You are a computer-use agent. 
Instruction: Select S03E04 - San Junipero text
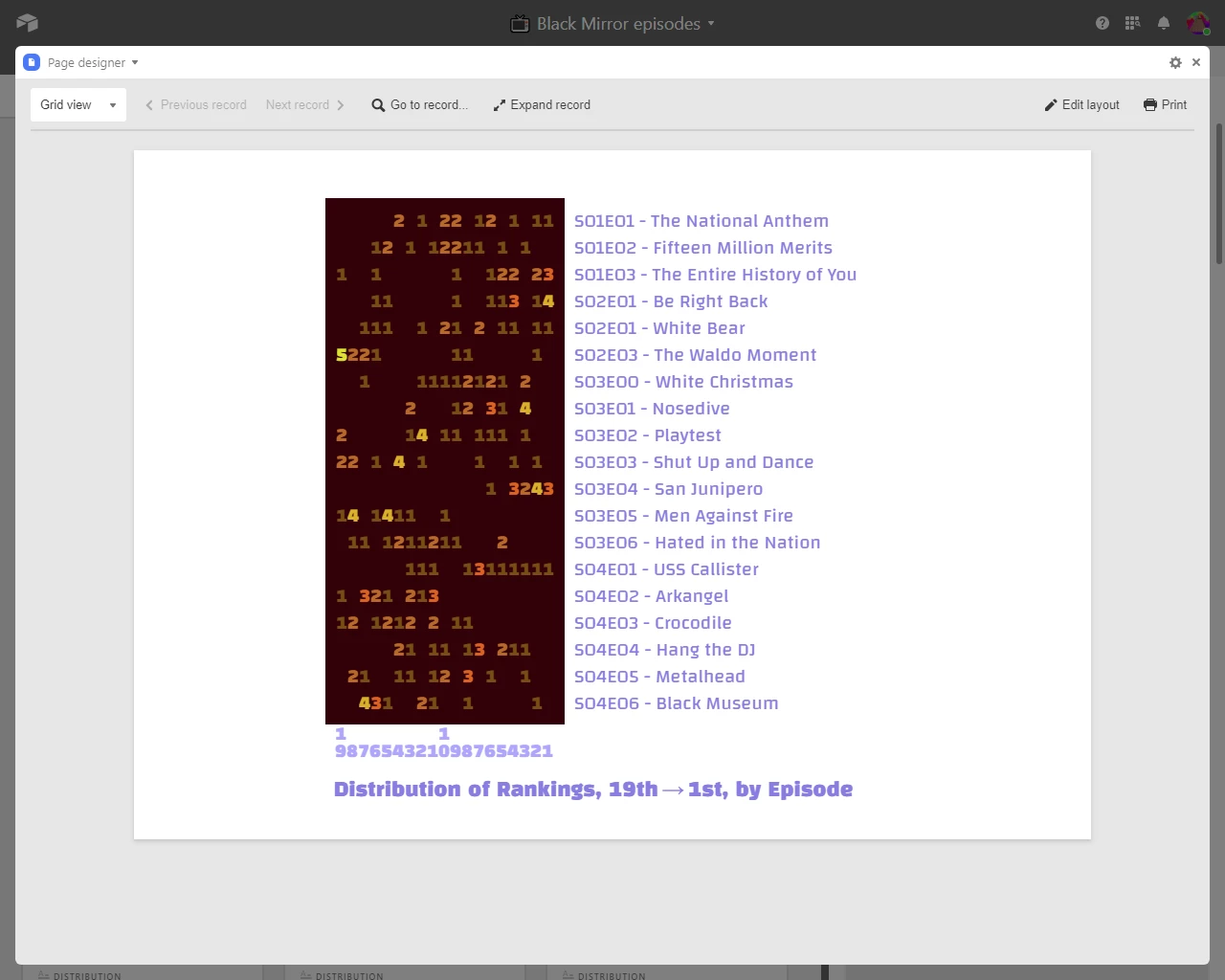pyautogui.click(x=669, y=489)
